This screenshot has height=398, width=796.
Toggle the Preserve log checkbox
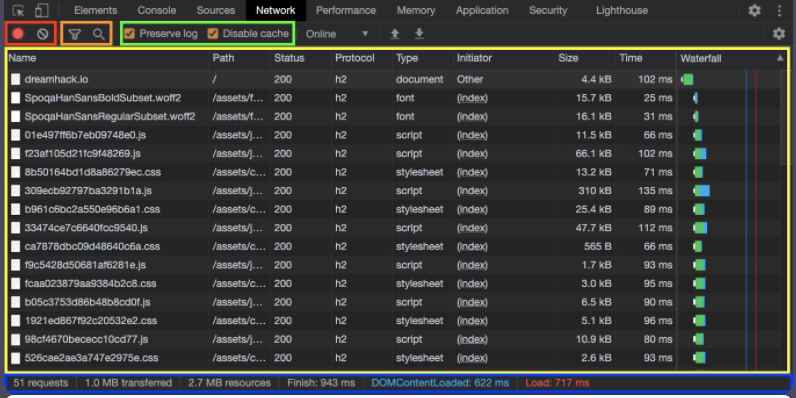pyautogui.click(x=129, y=34)
